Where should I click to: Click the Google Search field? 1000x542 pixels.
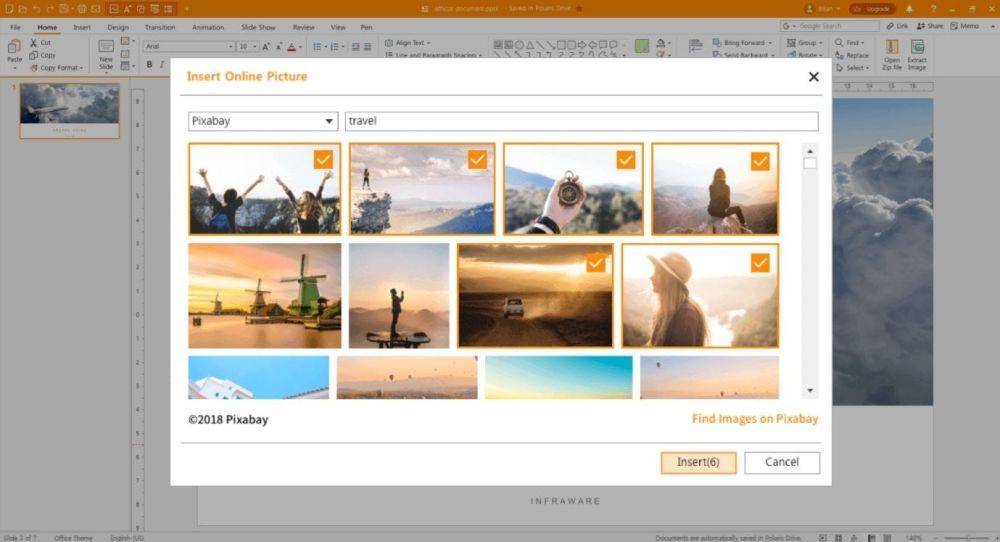(x=830, y=26)
